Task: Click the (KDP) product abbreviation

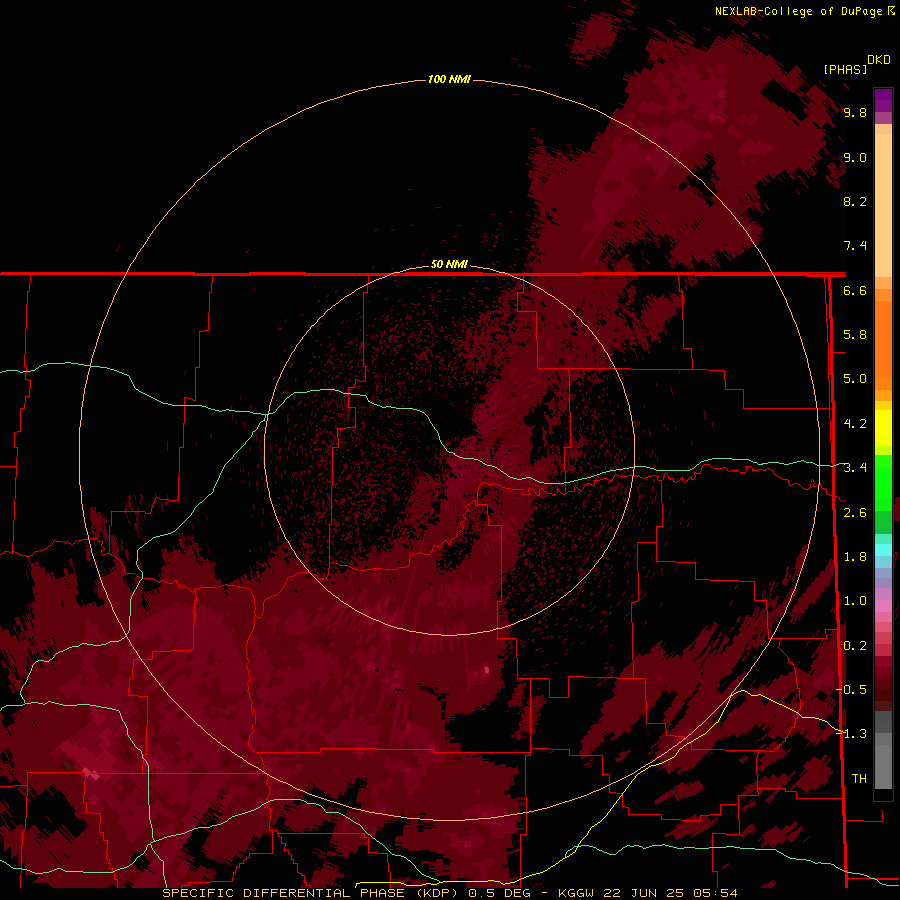Action: point(437,893)
